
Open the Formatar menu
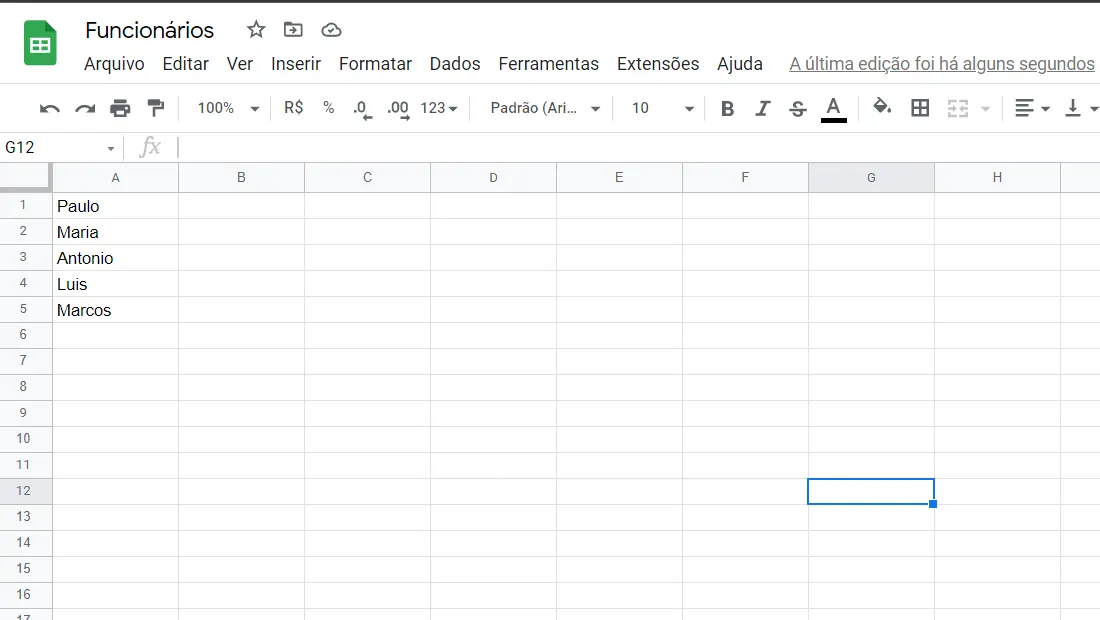click(x=375, y=64)
